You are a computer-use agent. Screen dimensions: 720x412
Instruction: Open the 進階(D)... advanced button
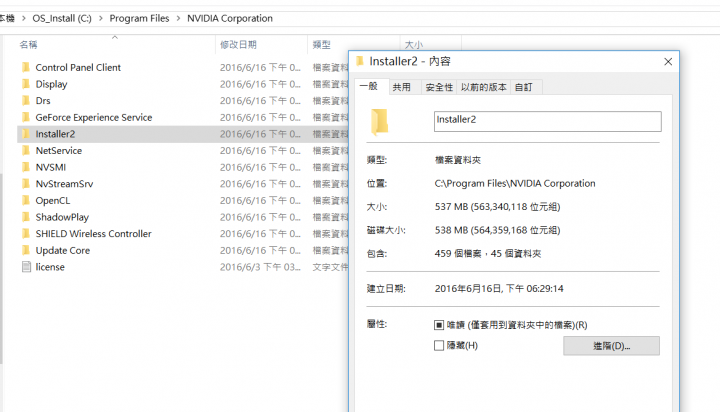611,346
